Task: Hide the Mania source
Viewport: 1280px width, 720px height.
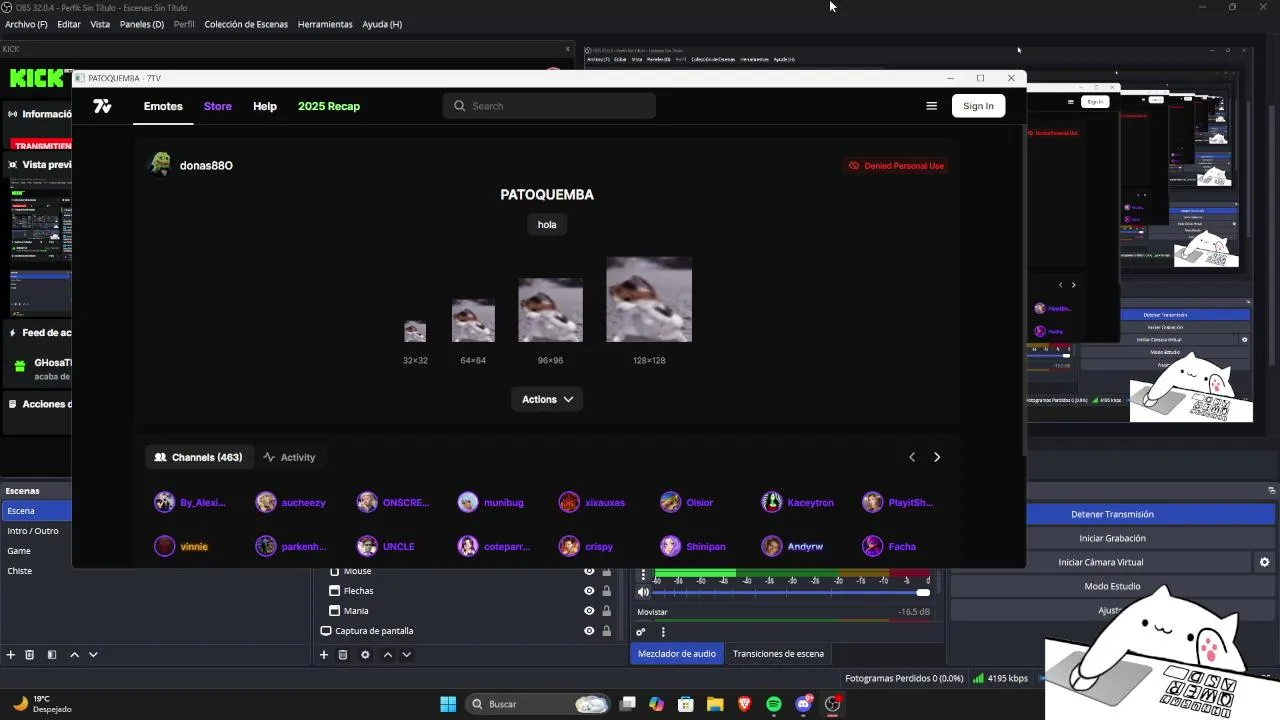Action: [x=589, y=611]
